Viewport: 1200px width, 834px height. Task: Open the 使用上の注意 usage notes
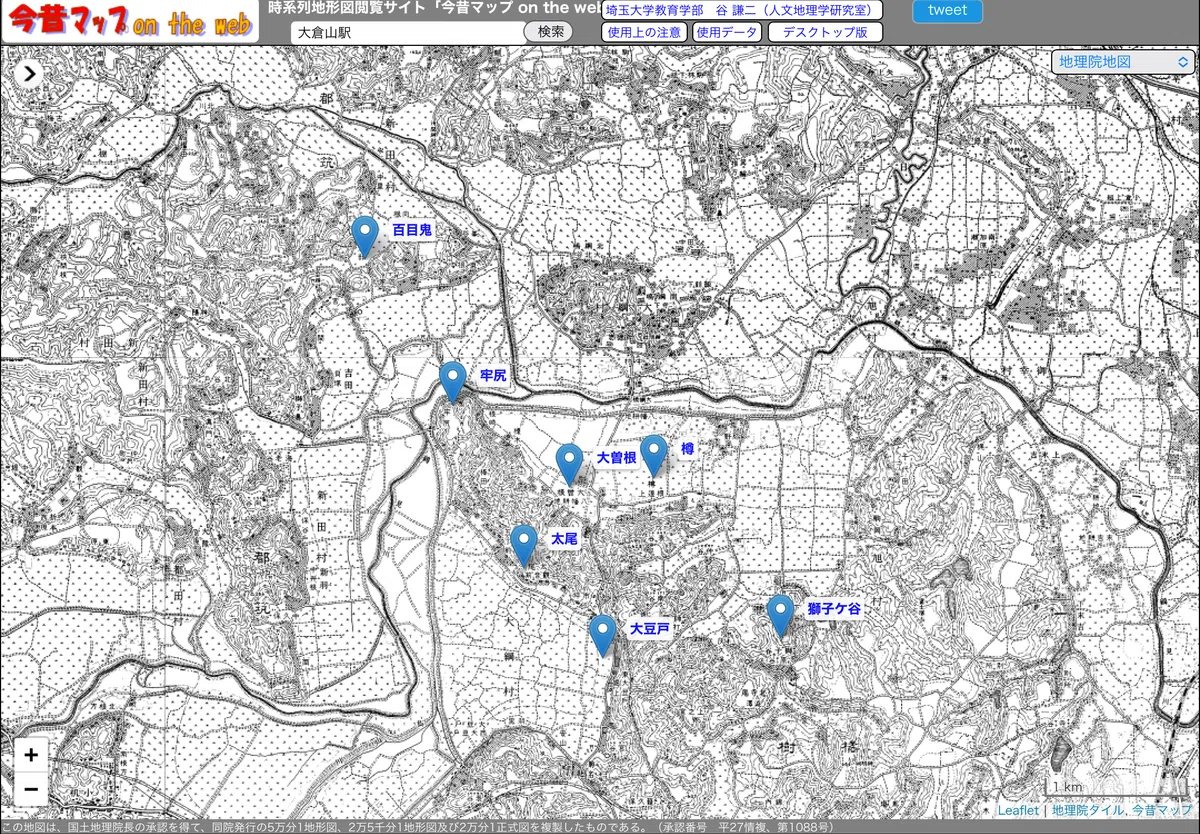point(644,32)
